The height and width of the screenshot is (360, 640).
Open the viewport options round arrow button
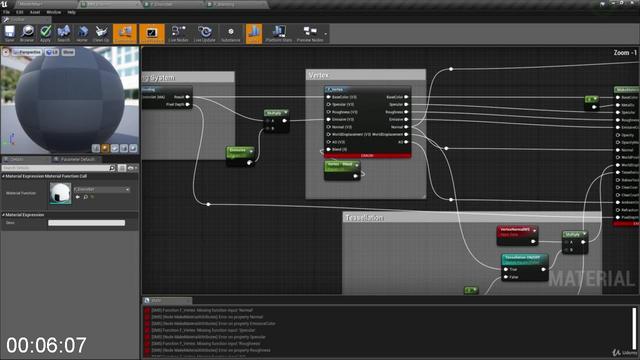(6, 52)
